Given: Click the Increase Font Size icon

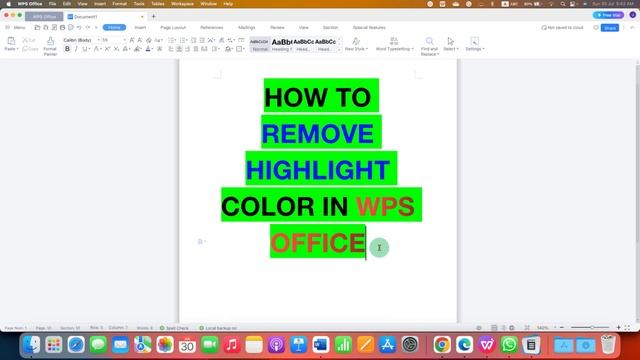Looking at the screenshot, I should coord(132,40).
